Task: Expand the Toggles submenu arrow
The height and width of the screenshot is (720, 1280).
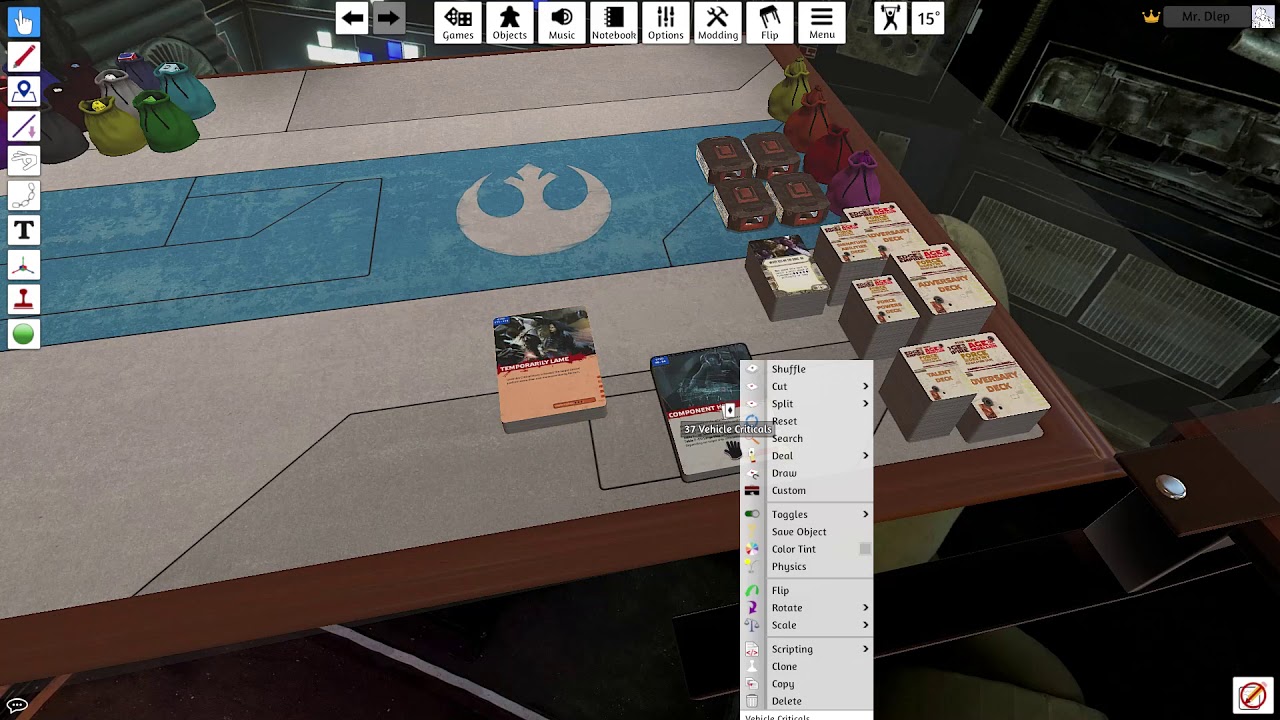Action: [x=866, y=514]
